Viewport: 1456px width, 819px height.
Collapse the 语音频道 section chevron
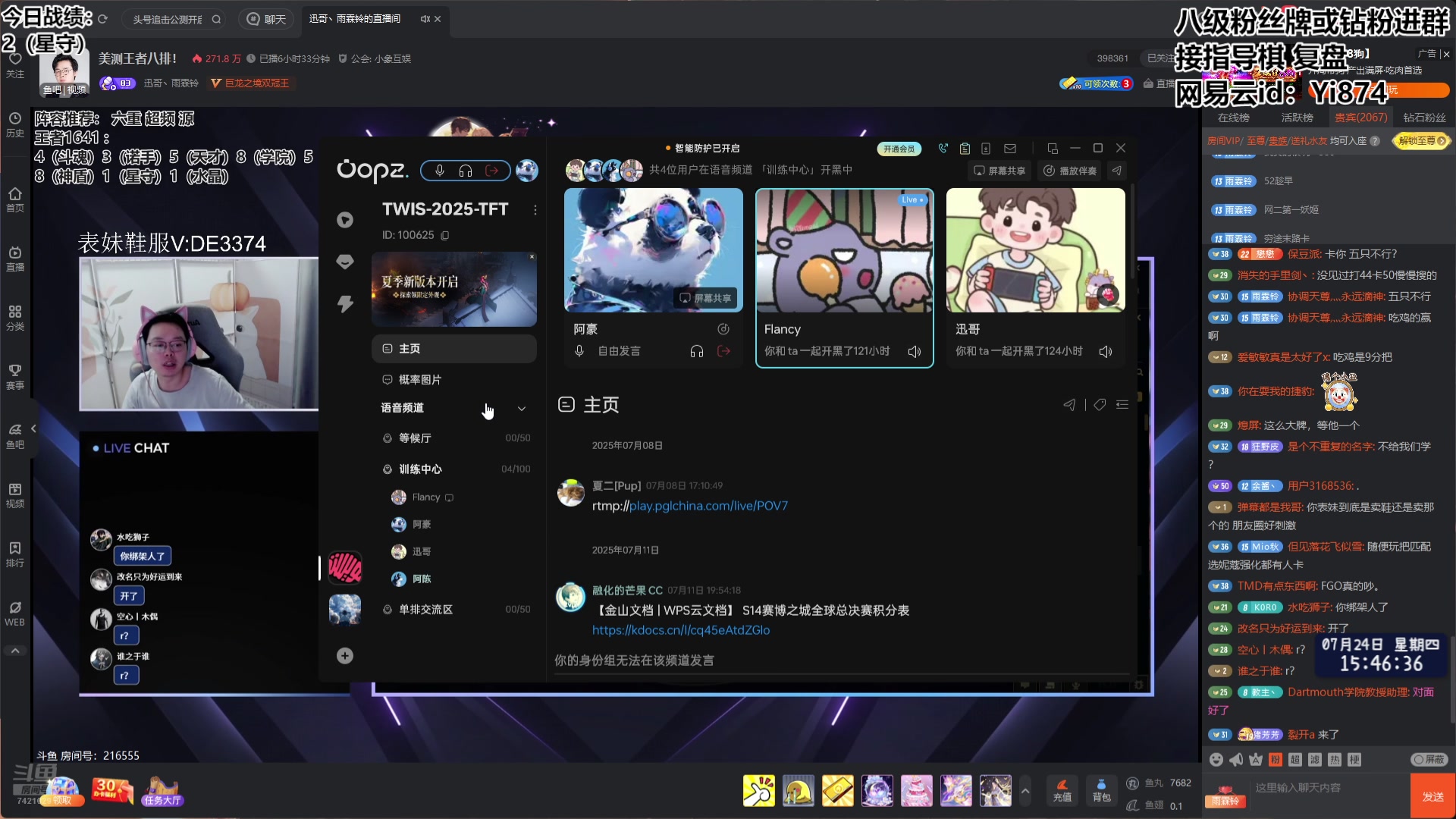tap(522, 409)
